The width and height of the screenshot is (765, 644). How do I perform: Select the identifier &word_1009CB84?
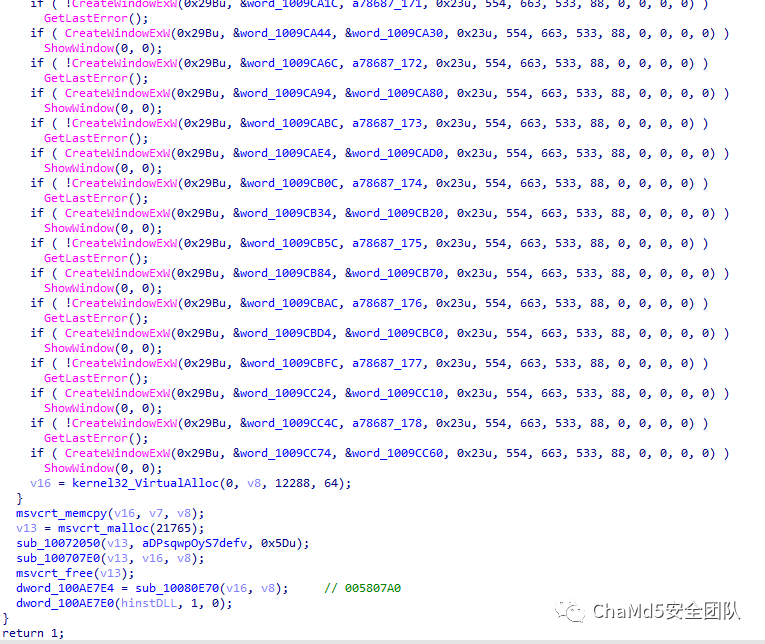(282, 273)
